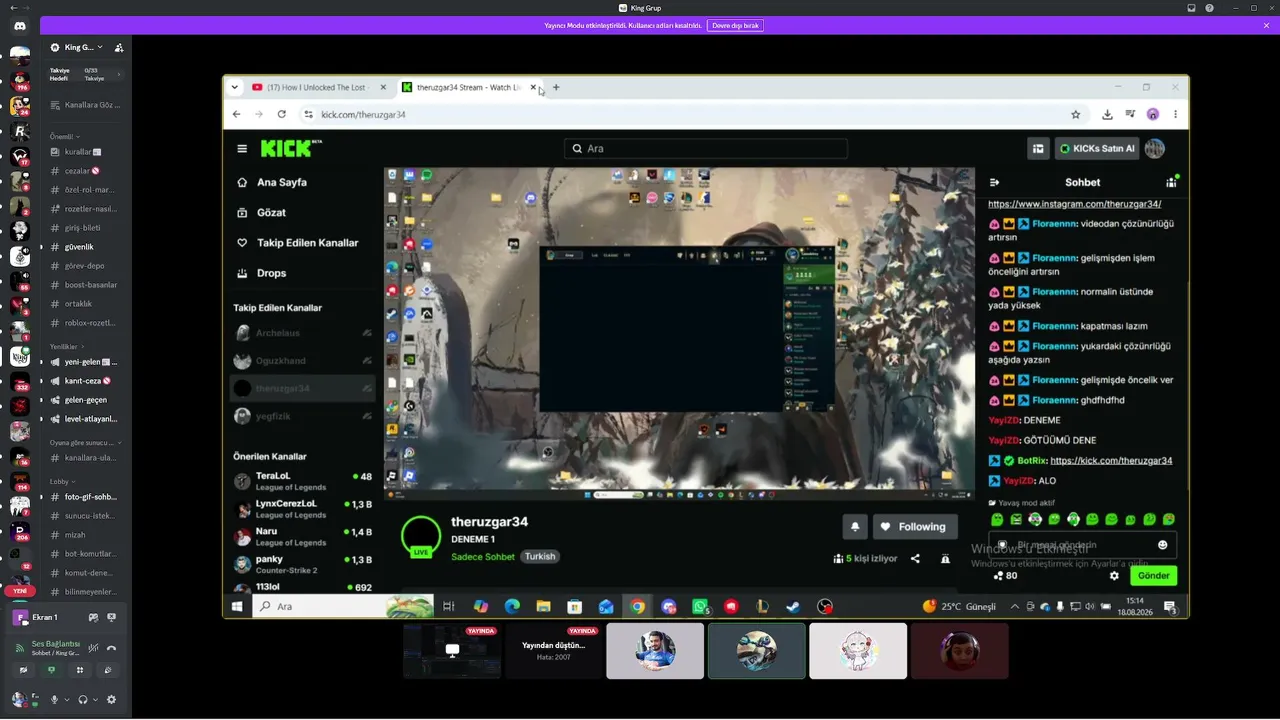Toggle Discord screen share button
Screen dimensions: 1280x720
coord(52,670)
